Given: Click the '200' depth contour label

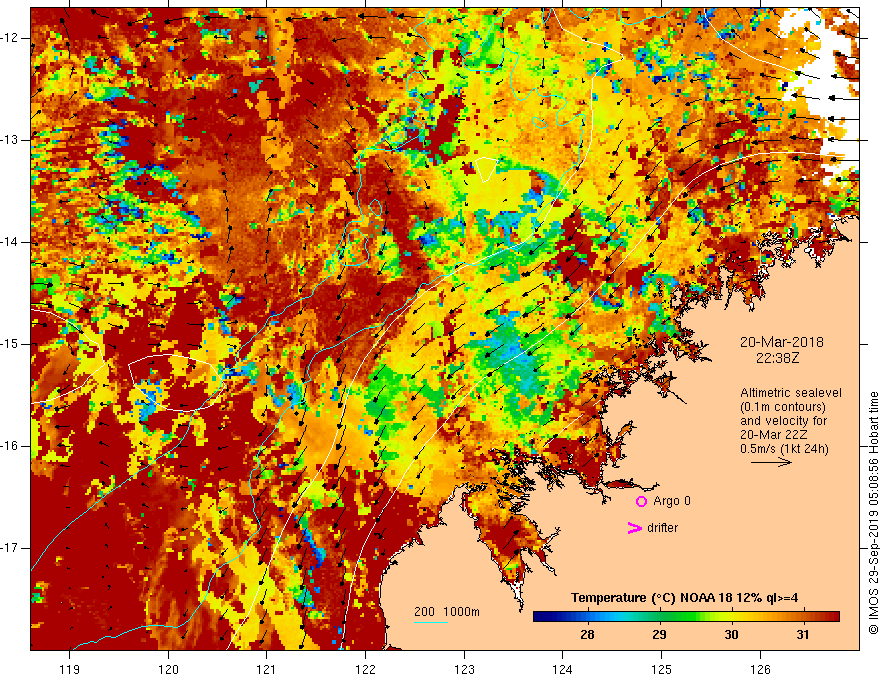Looking at the screenshot, I should pos(424,612).
